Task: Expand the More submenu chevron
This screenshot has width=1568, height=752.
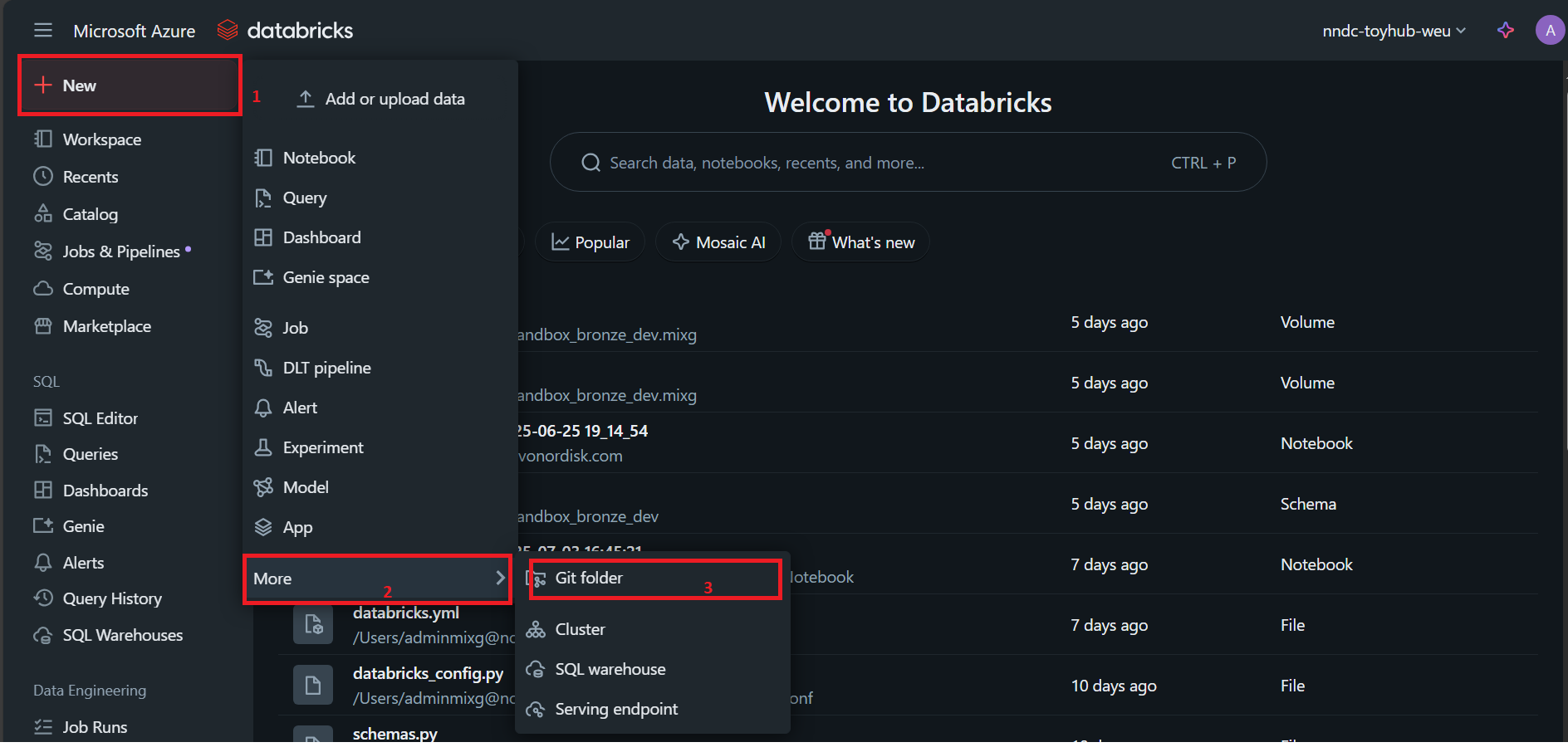Action: click(500, 578)
